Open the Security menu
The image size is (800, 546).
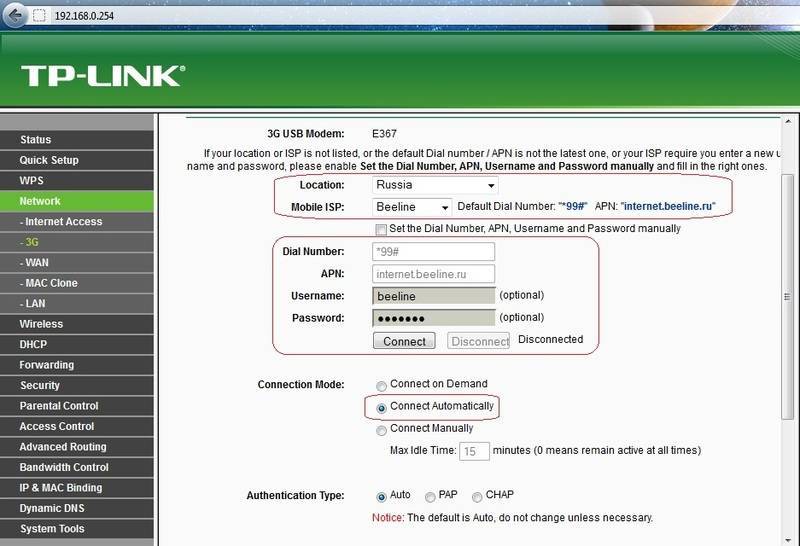point(77,385)
